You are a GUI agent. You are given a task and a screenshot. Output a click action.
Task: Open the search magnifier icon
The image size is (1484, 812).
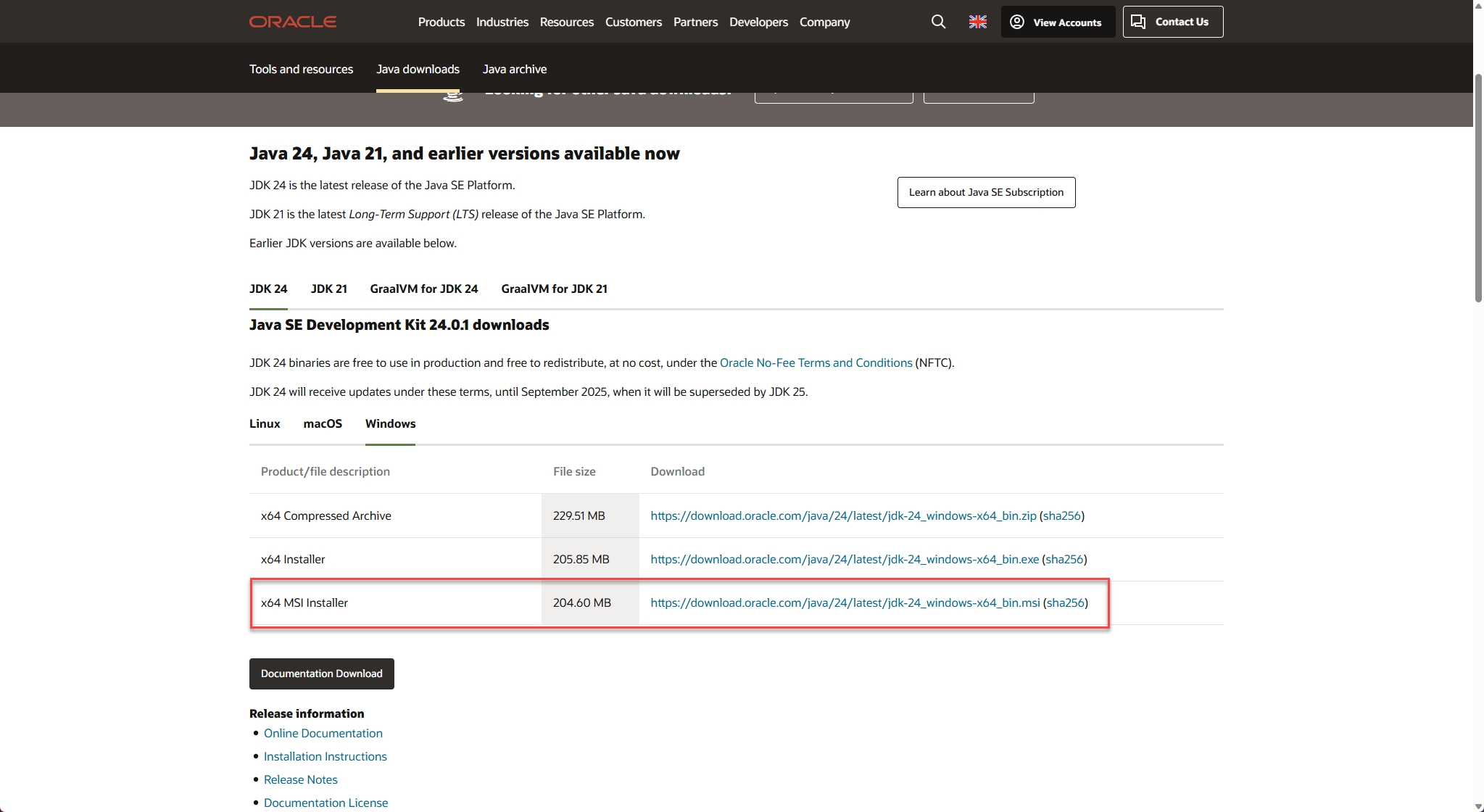[938, 22]
